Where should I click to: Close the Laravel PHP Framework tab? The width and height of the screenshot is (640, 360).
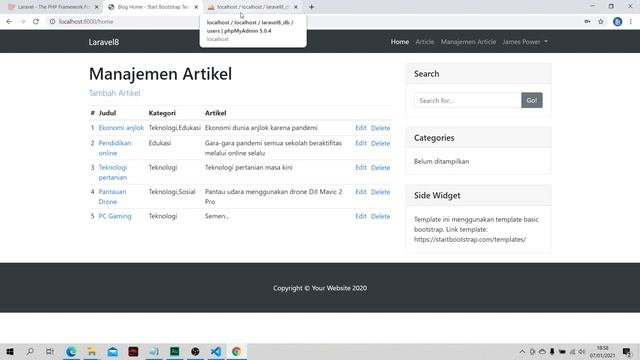click(96, 7)
